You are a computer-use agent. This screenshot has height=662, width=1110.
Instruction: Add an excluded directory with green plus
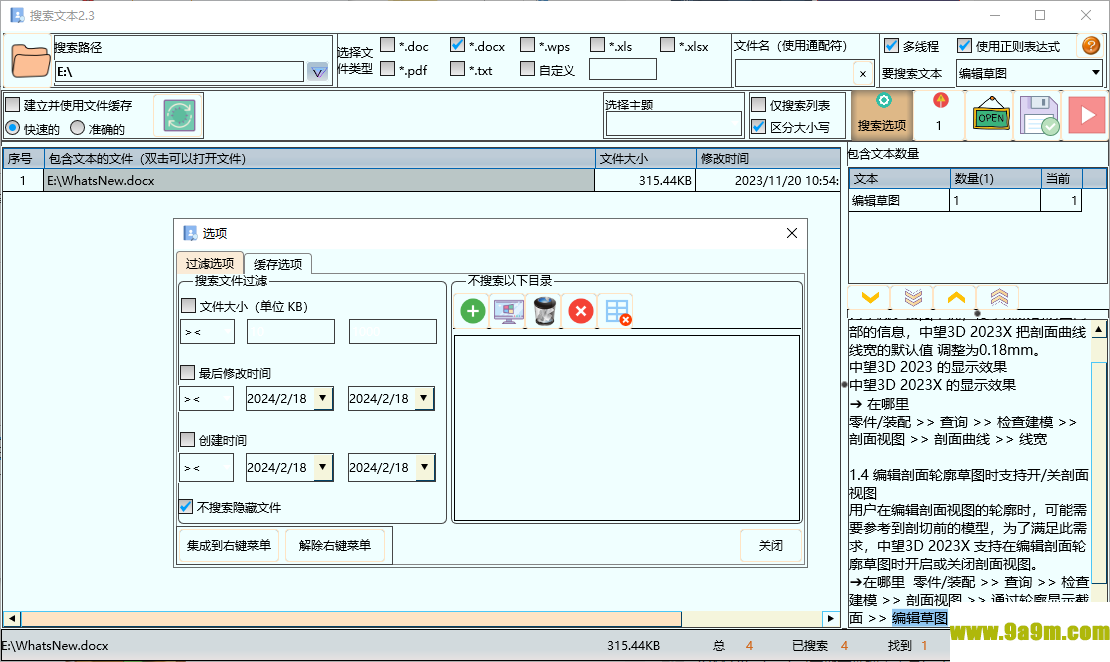click(473, 311)
